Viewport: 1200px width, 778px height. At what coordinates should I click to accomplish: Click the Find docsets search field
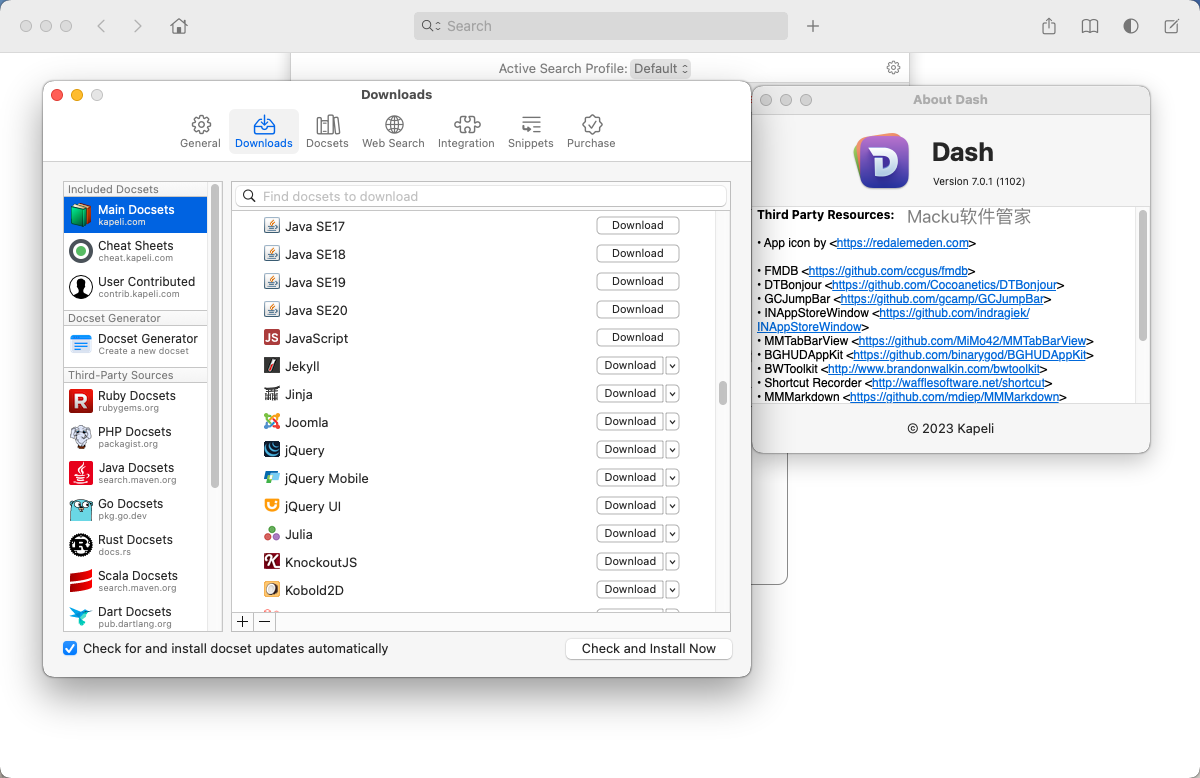click(x=481, y=196)
